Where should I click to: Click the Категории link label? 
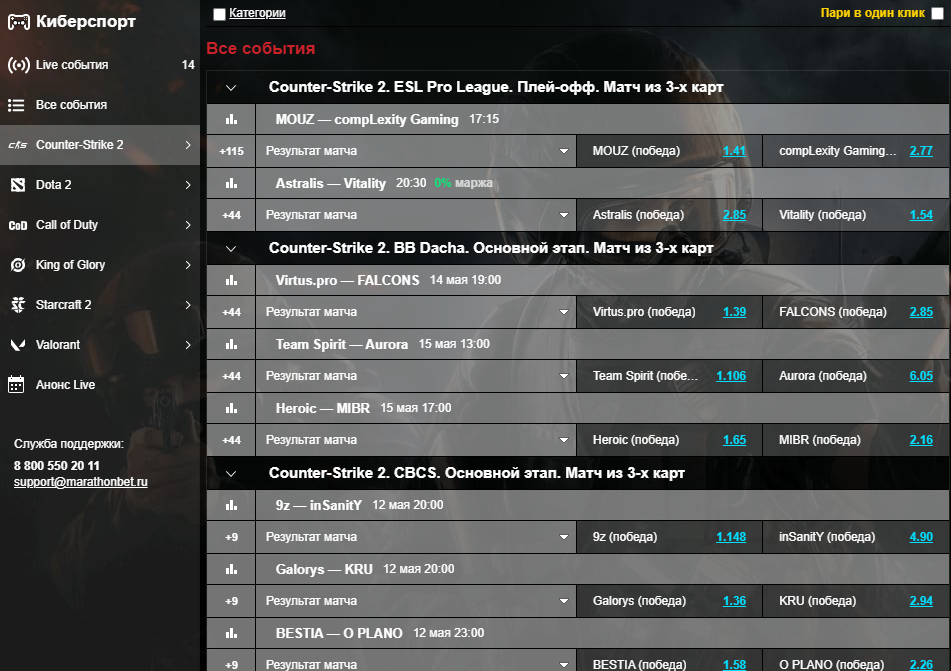(257, 13)
